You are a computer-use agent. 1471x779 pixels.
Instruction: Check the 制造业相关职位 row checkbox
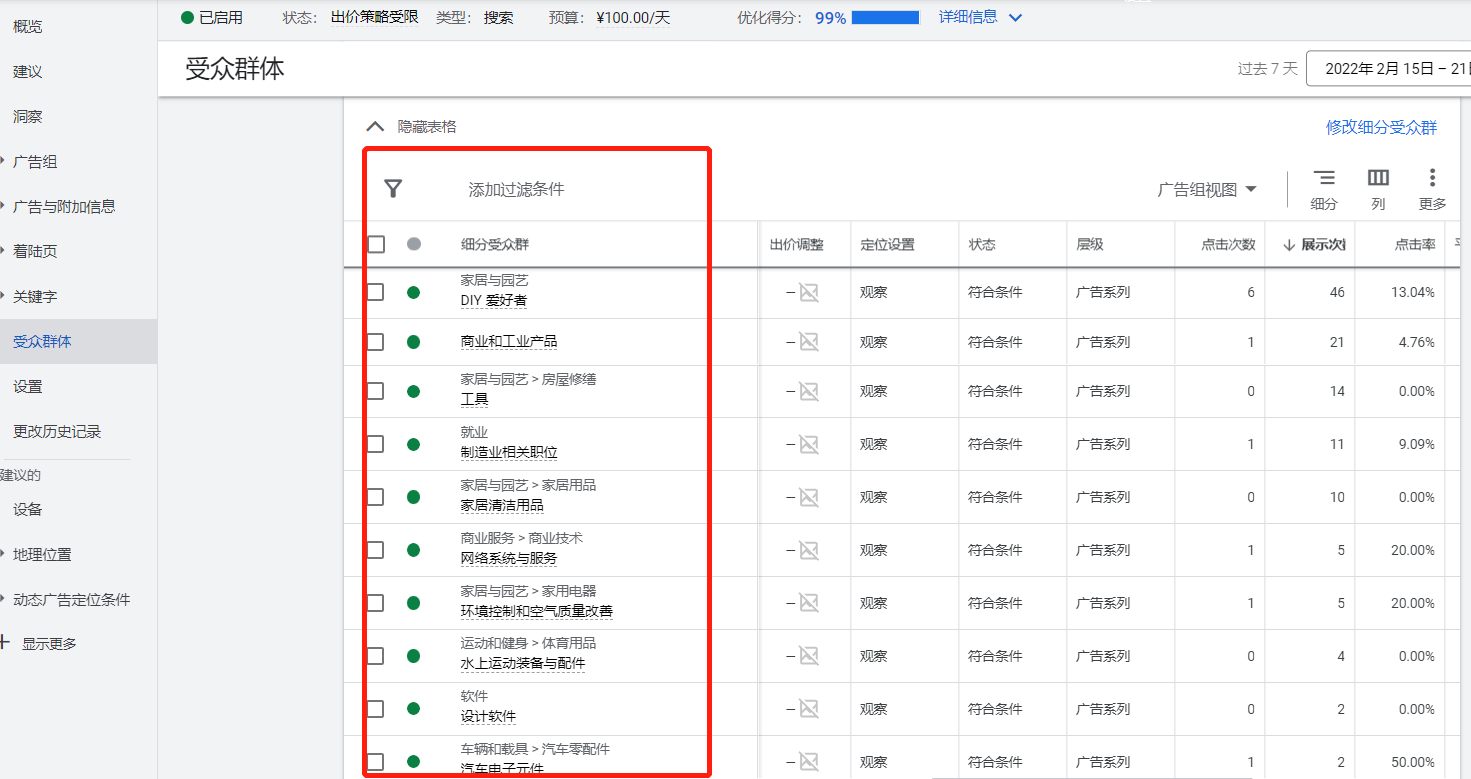pos(375,444)
